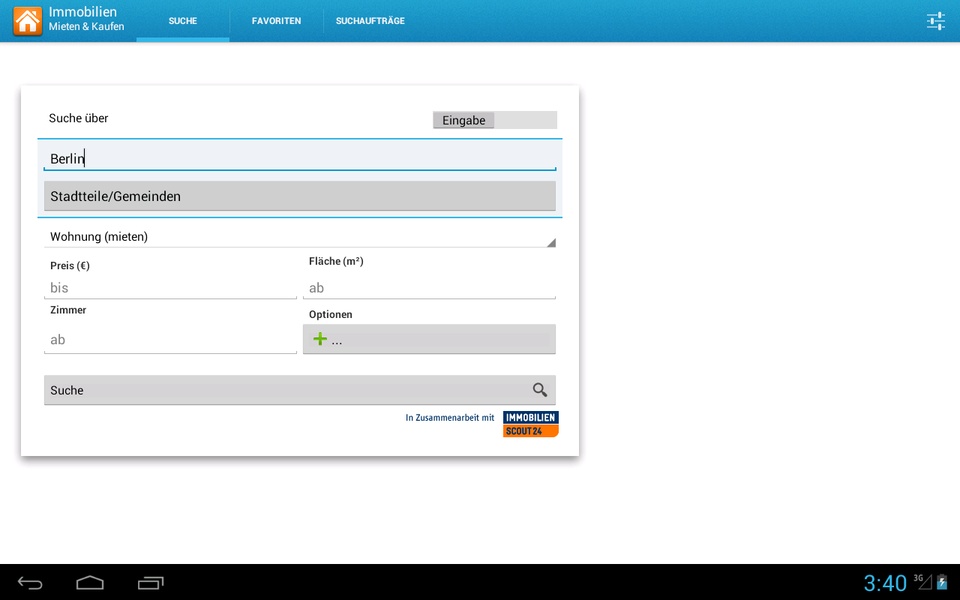The image size is (960, 600).
Task: Expand the Wohnung (mieten) dropdown
Action: point(300,237)
